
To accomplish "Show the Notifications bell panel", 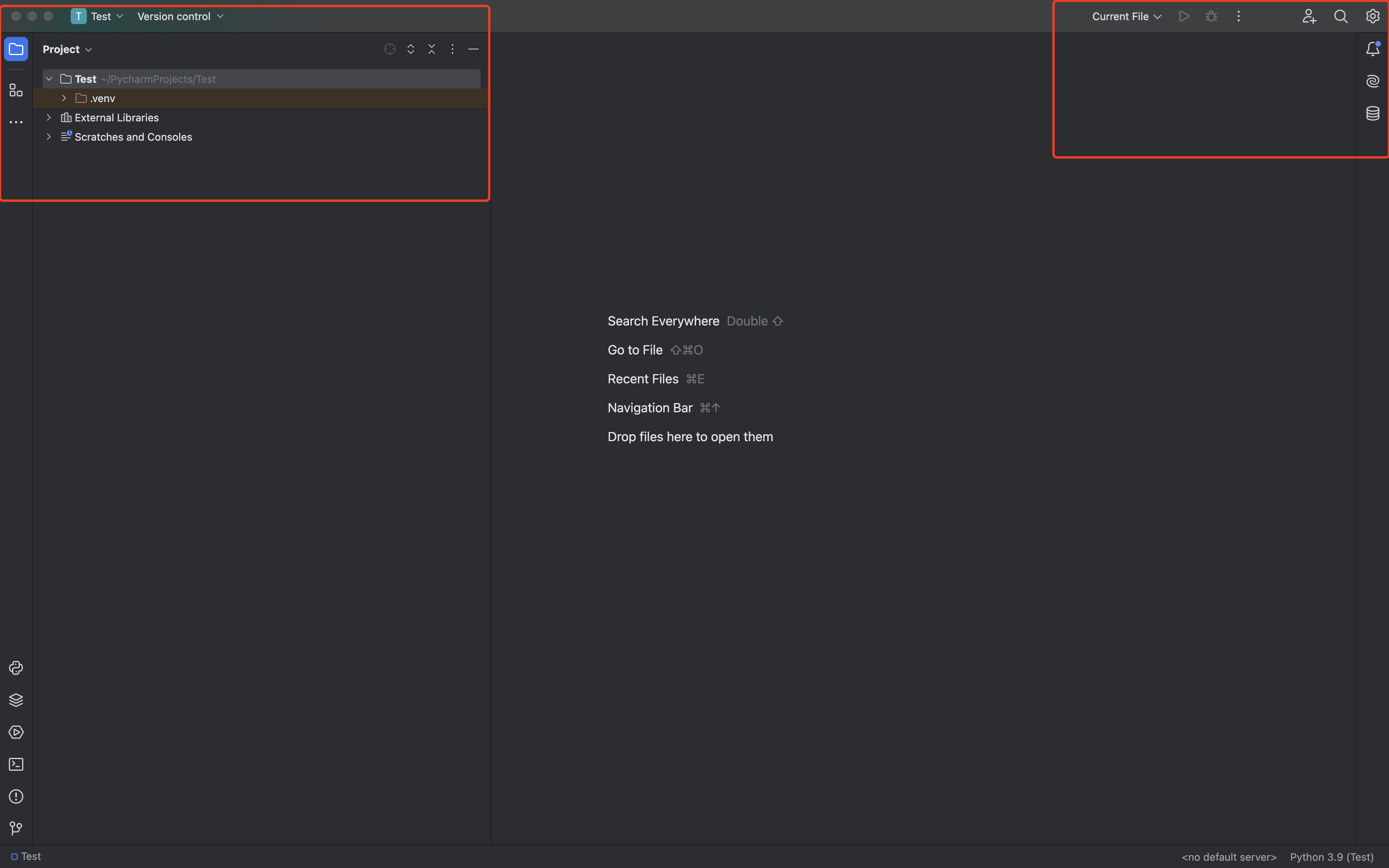I will pos(1373,49).
